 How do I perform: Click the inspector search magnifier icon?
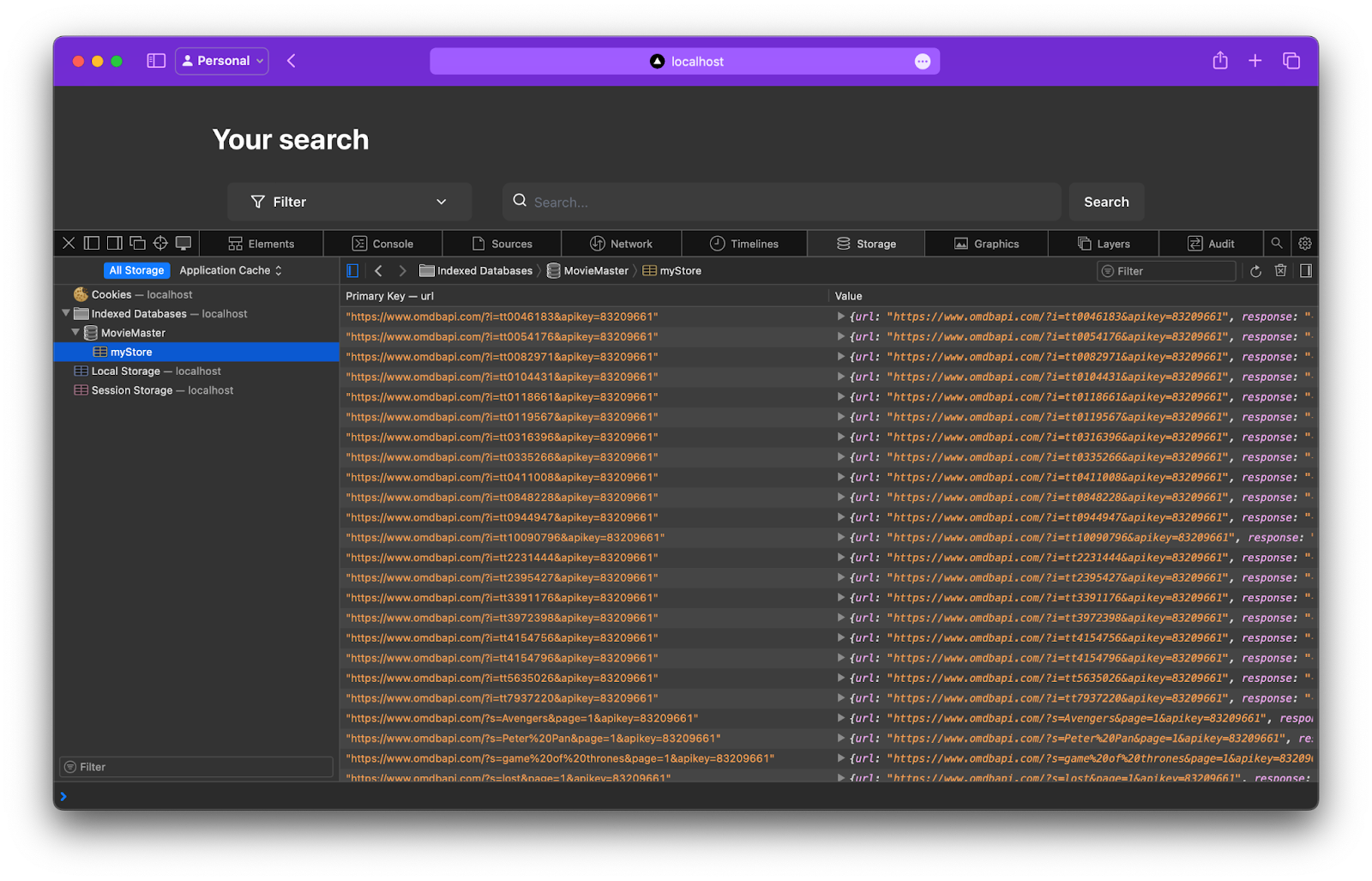[1277, 244]
